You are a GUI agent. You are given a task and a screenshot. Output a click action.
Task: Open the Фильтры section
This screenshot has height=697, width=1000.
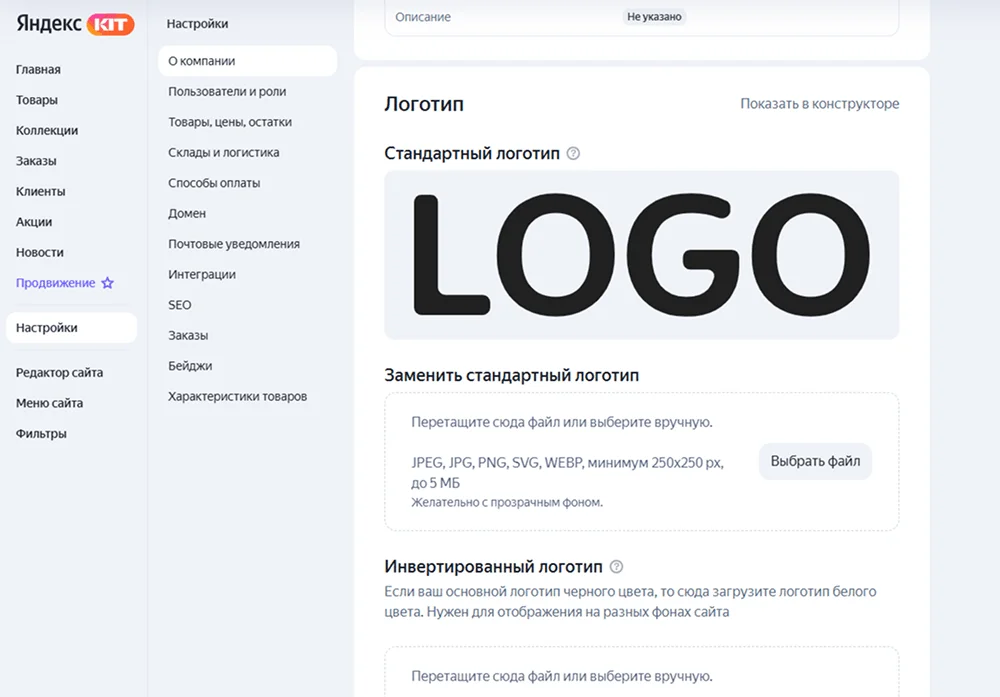pos(41,434)
